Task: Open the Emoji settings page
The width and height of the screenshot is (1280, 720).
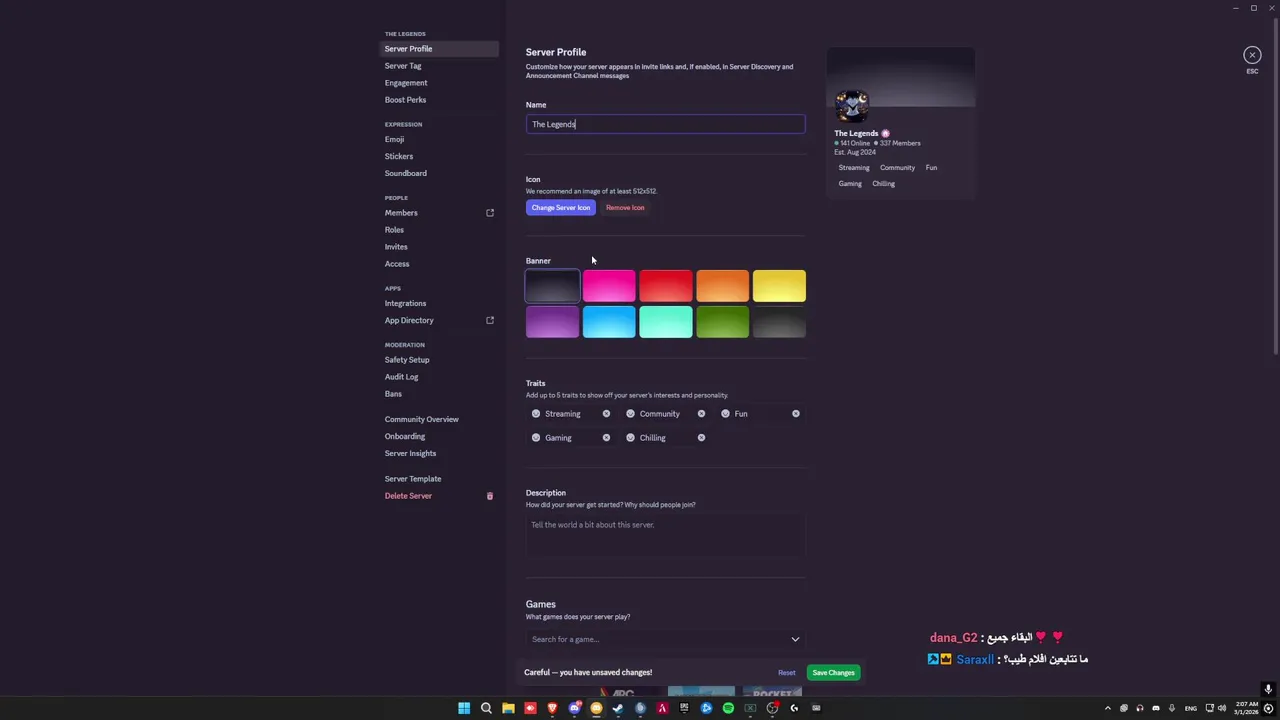Action: click(394, 139)
